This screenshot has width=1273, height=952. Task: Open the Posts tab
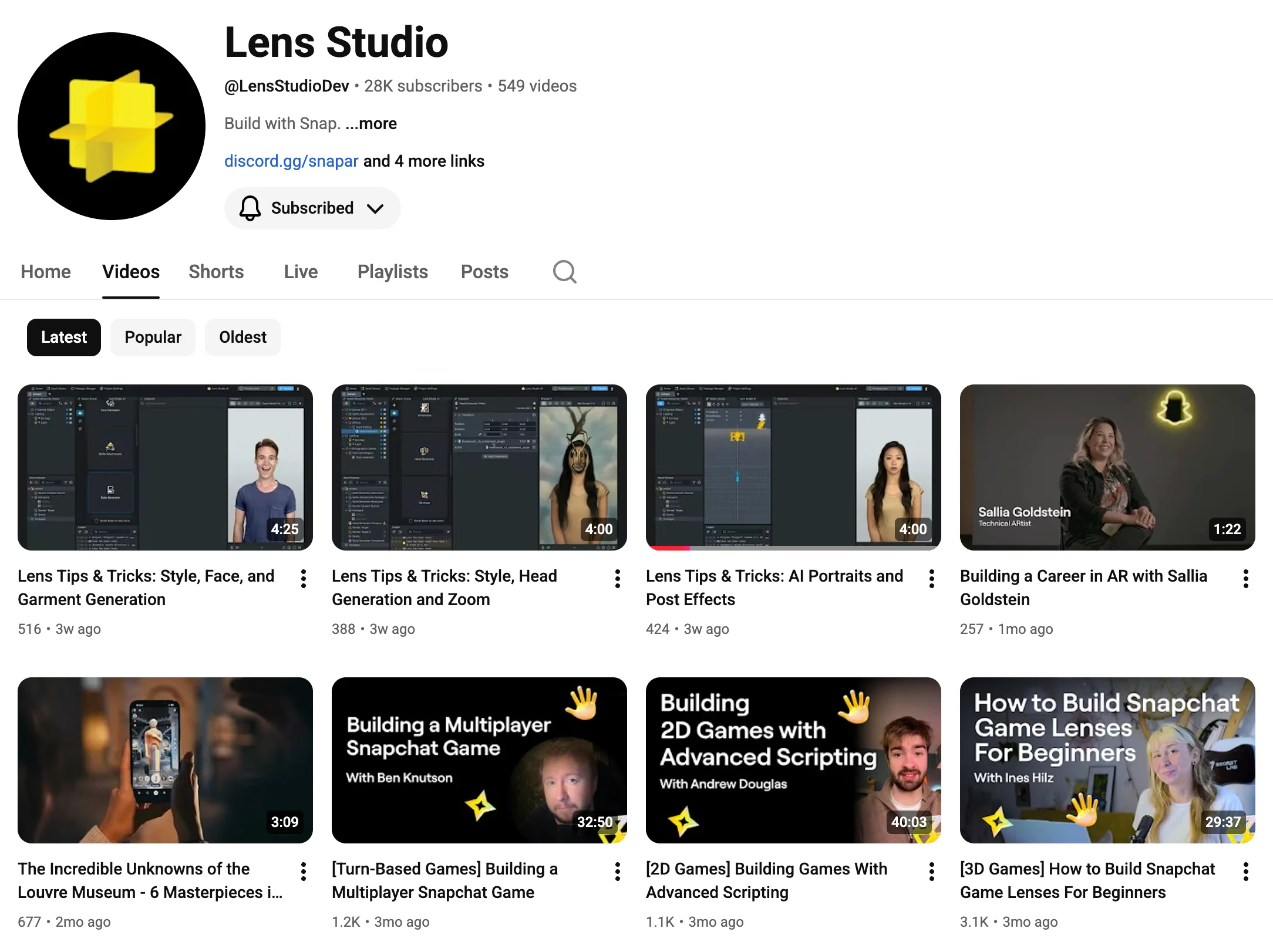click(484, 272)
